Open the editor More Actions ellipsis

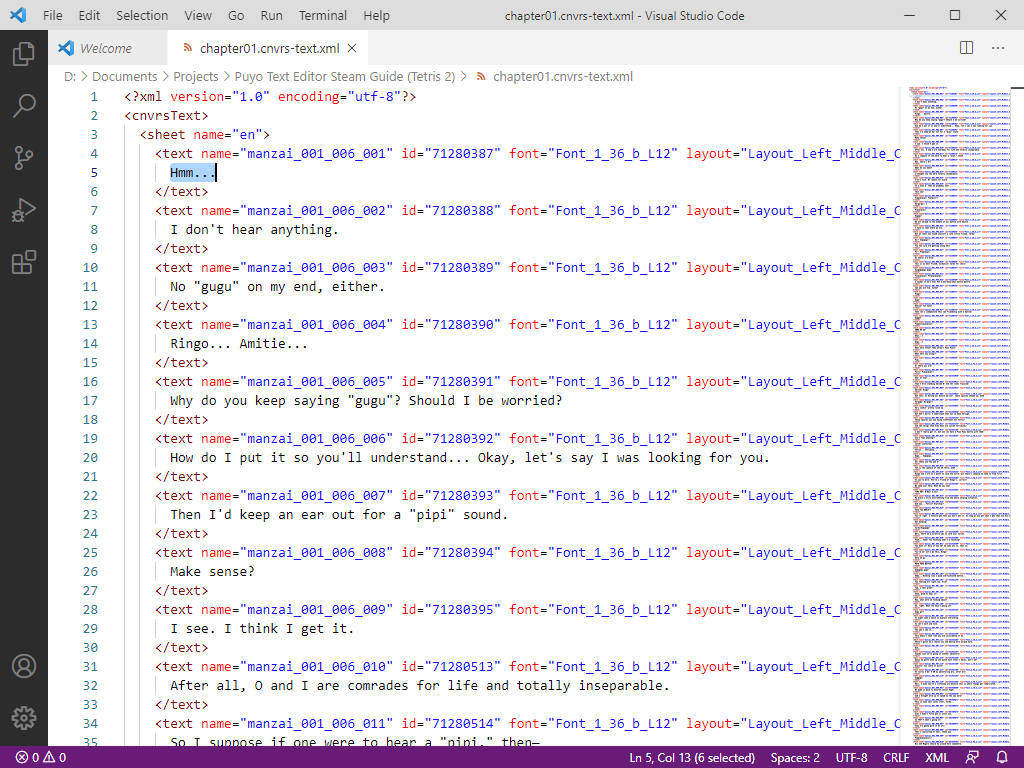[x=997, y=48]
